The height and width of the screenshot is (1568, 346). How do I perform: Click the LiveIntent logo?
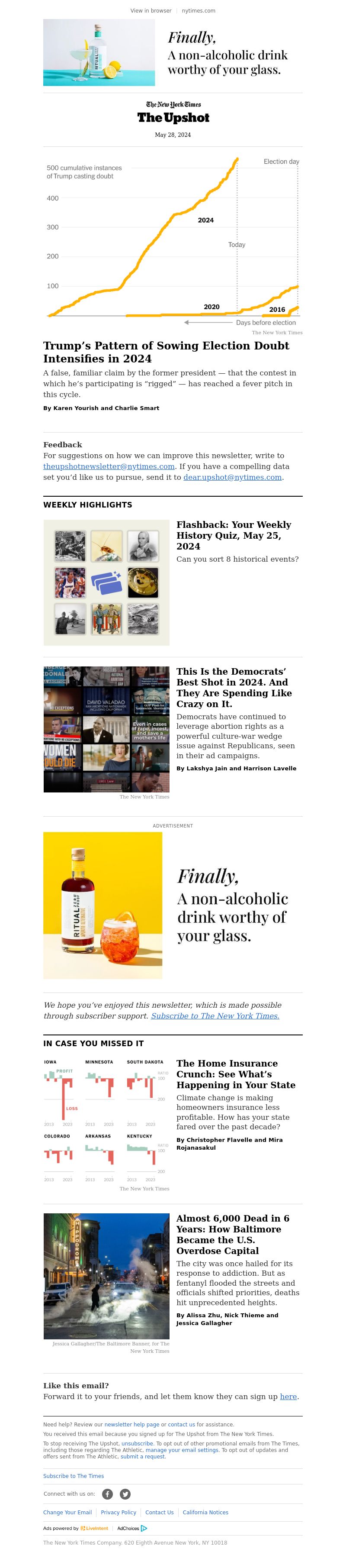click(94, 1528)
